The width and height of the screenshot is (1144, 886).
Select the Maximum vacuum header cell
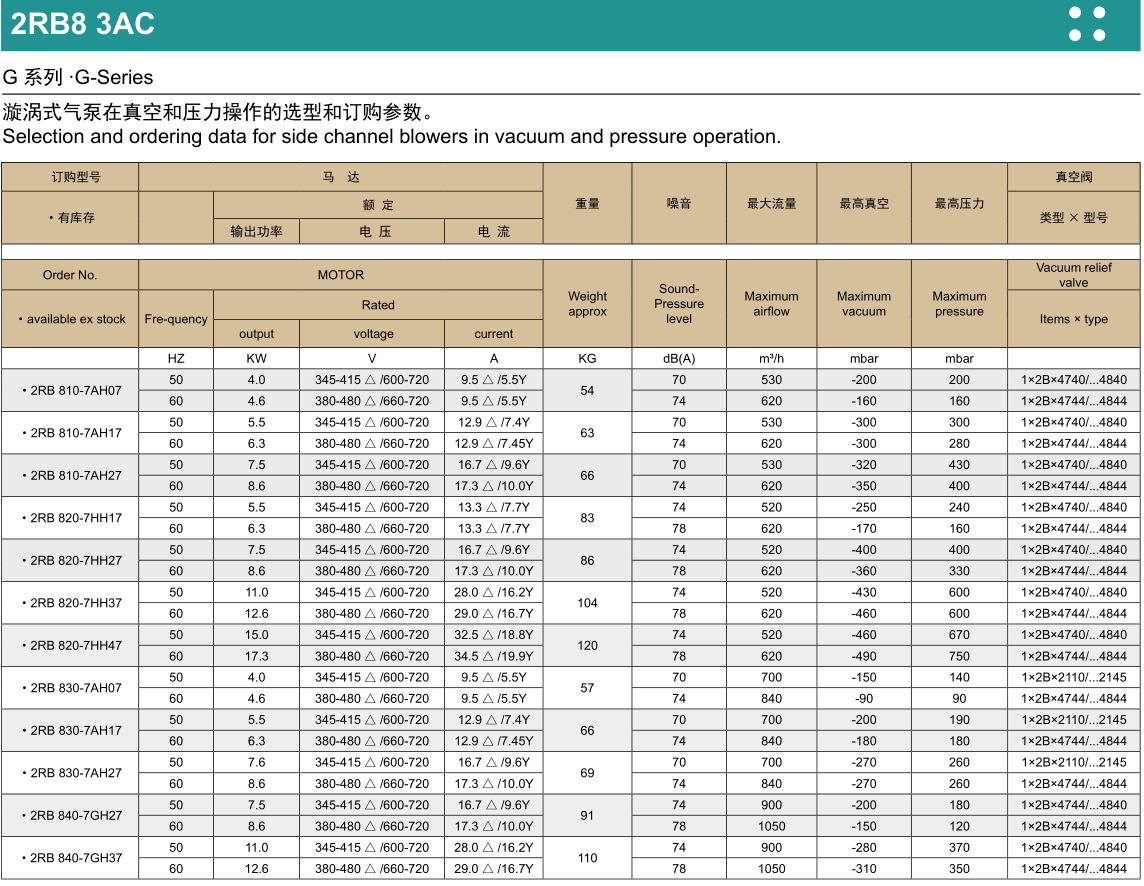coord(864,304)
